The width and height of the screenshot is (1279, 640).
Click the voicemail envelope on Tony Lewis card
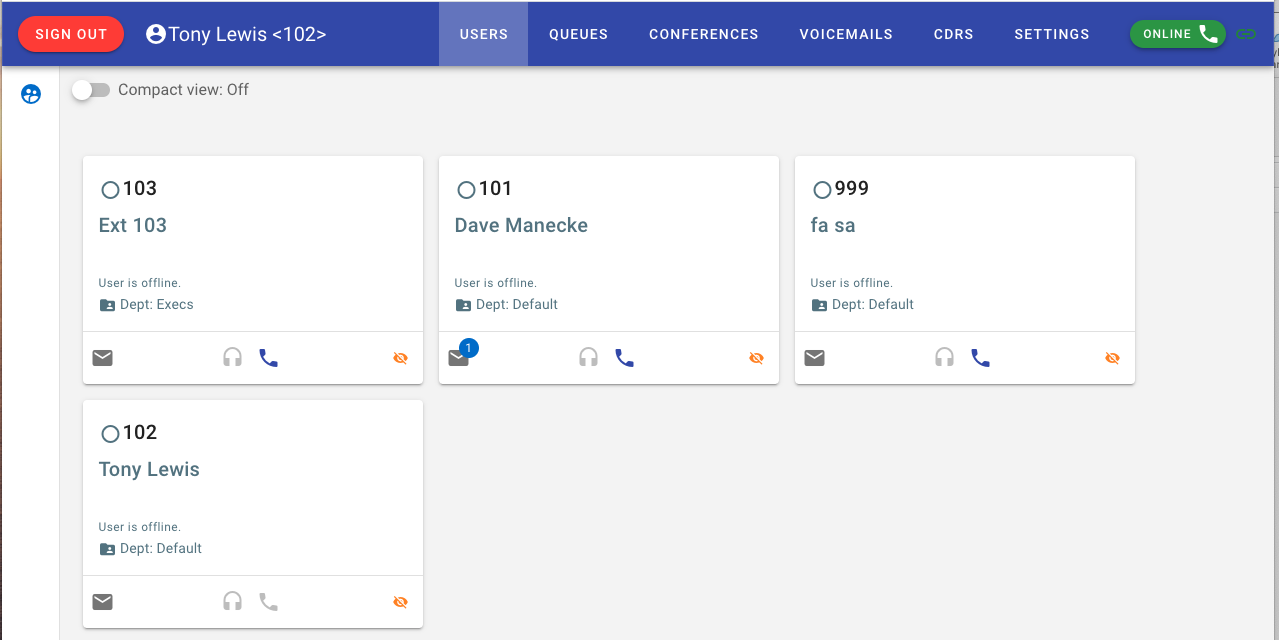point(103,602)
